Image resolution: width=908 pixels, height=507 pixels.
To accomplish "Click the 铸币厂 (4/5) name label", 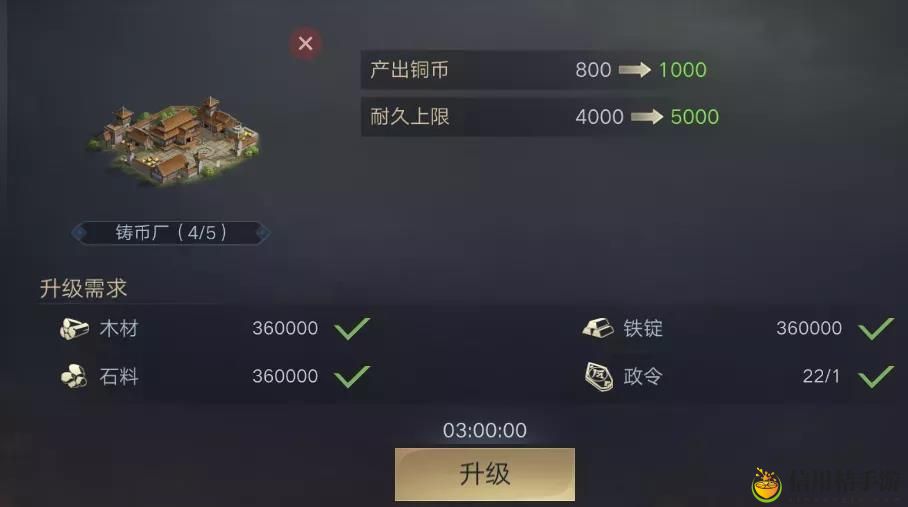I will coord(171,233).
